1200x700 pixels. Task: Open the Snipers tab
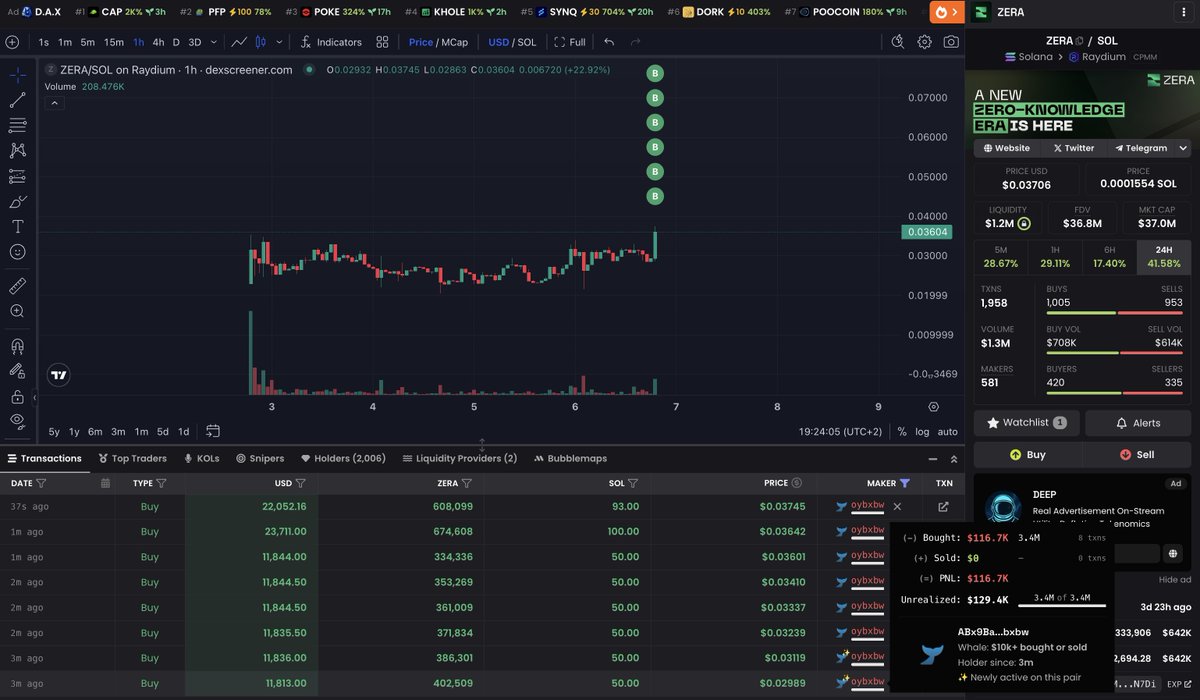click(x=260, y=458)
